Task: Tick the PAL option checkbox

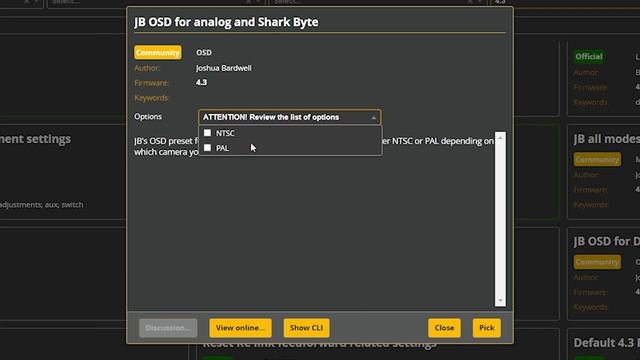Action: tap(207, 147)
